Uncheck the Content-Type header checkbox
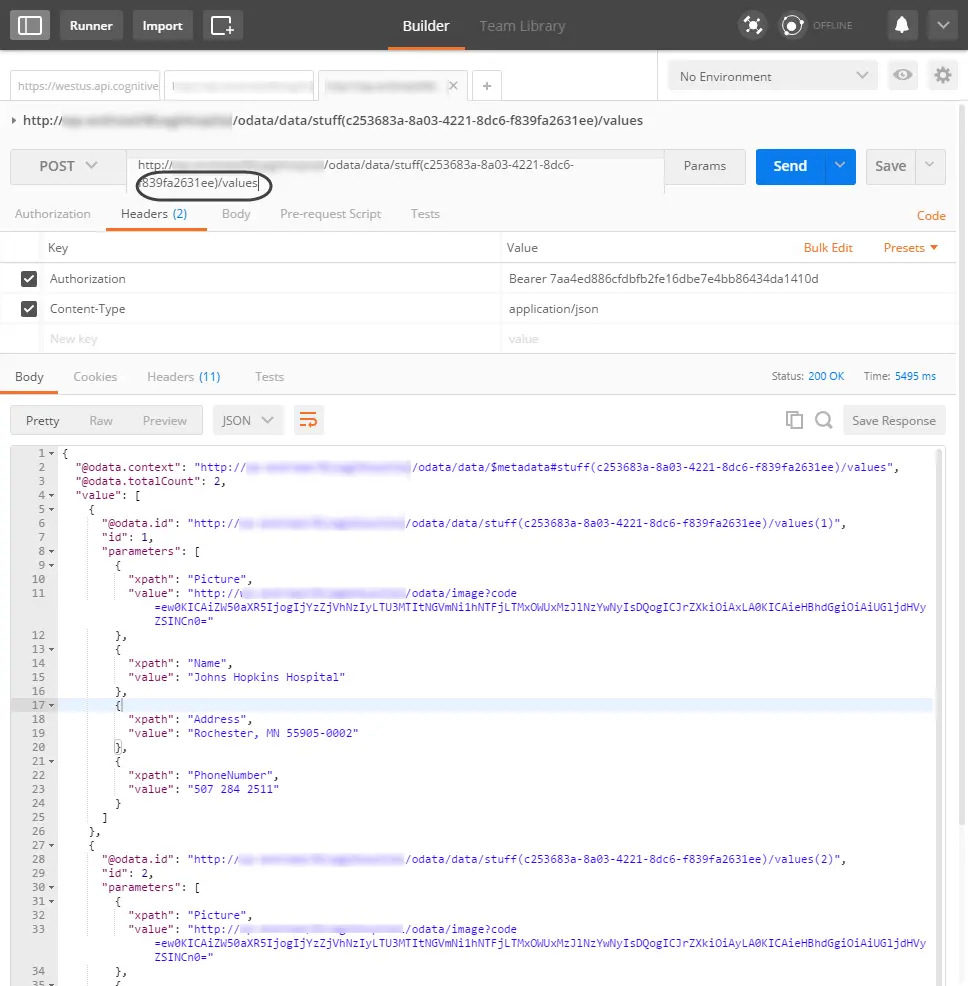The image size is (968, 986). click(29, 309)
